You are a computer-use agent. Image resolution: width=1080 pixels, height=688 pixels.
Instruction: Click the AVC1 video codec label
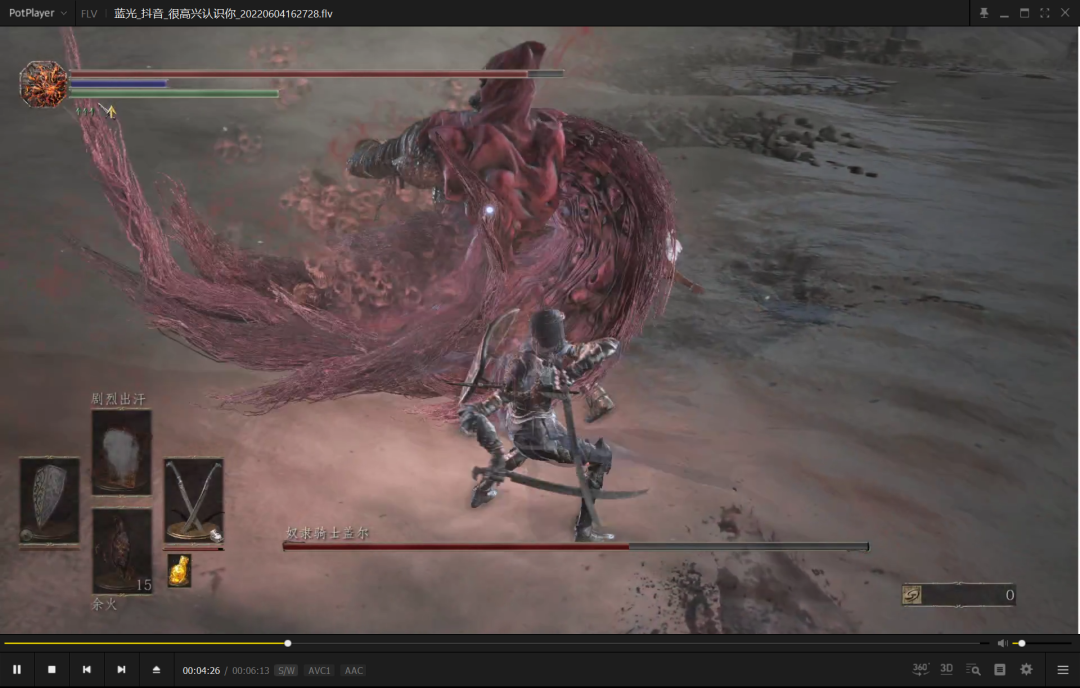pyautogui.click(x=319, y=670)
